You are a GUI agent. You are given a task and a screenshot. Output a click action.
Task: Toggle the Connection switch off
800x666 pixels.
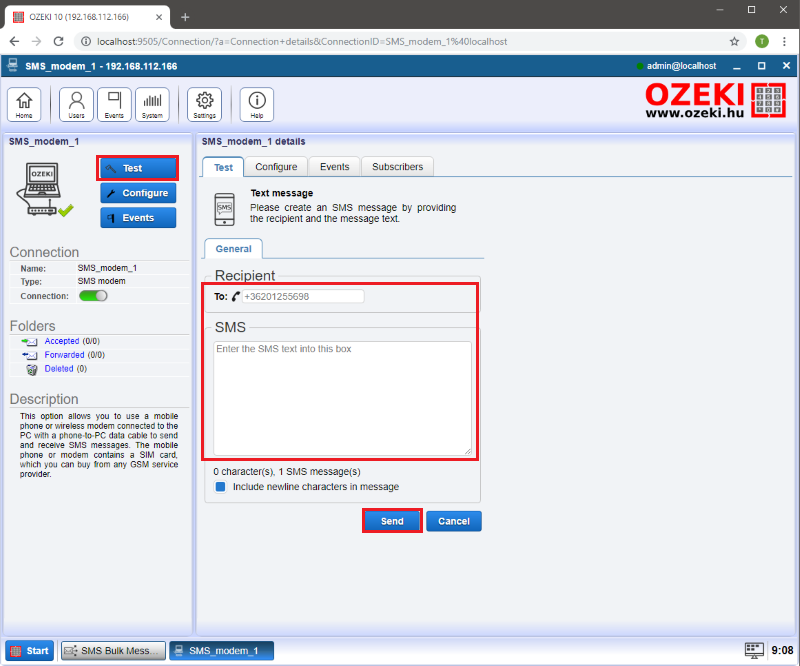pyautogui.click(x=93, y=296)
